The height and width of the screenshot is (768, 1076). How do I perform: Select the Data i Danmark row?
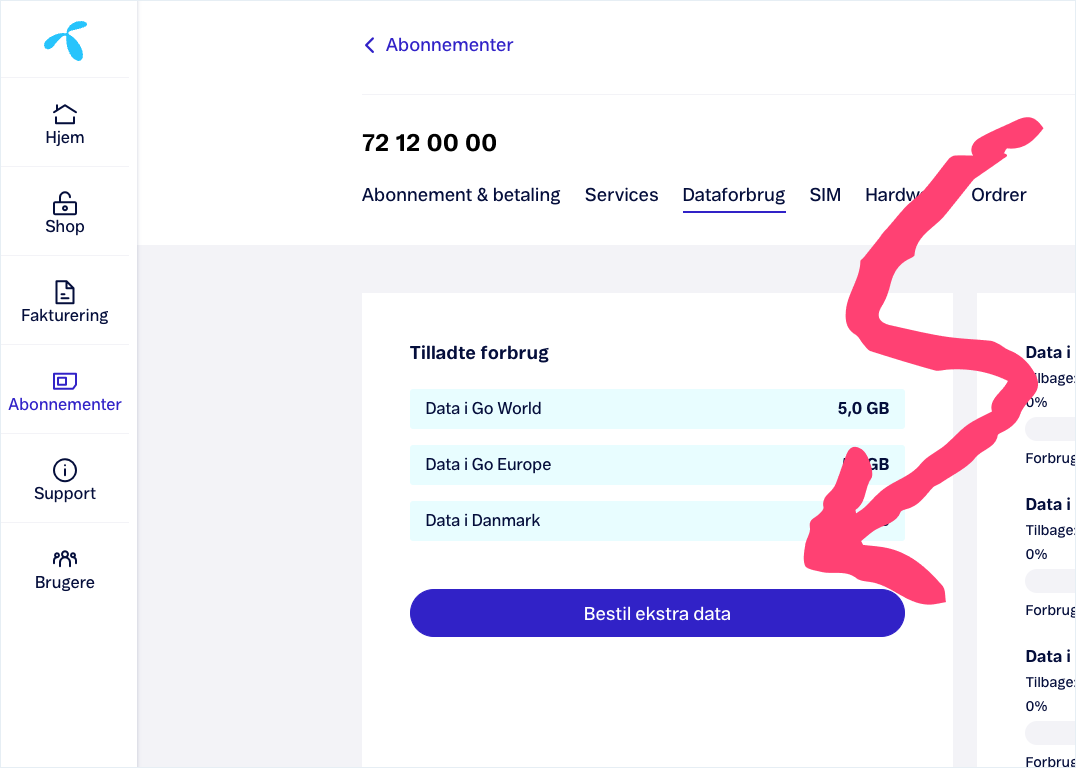click(x=657, y=521)
